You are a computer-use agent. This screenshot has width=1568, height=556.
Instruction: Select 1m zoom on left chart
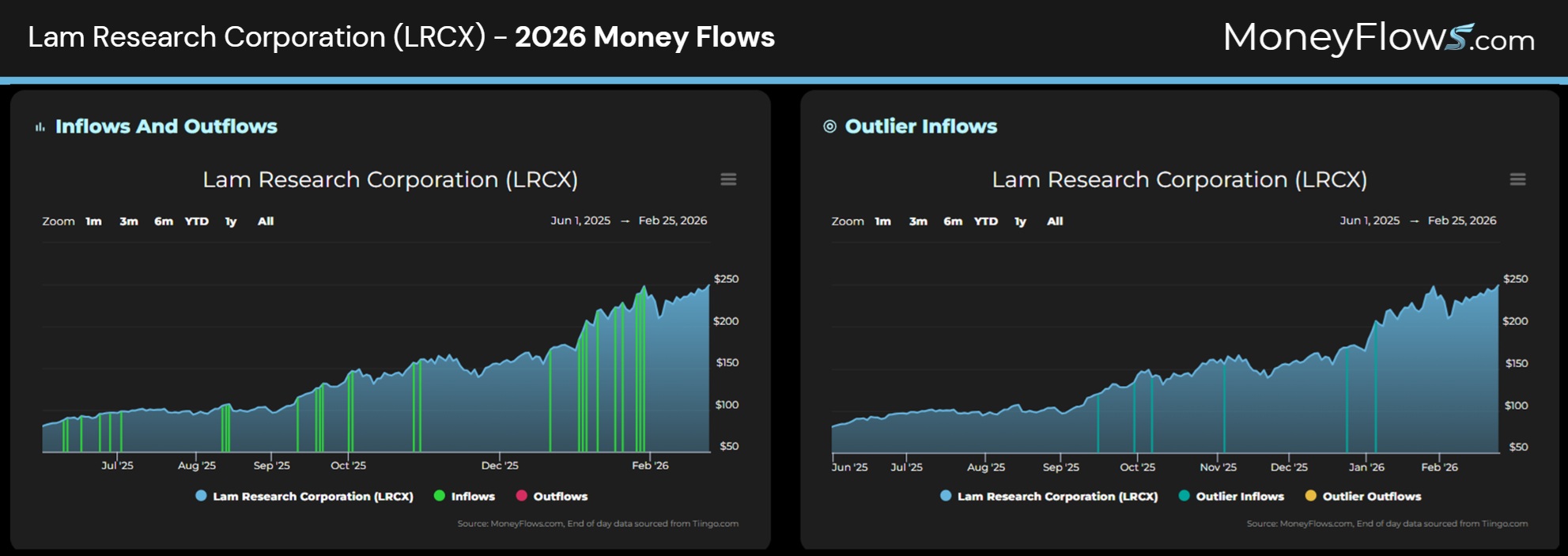click(93, 221)
